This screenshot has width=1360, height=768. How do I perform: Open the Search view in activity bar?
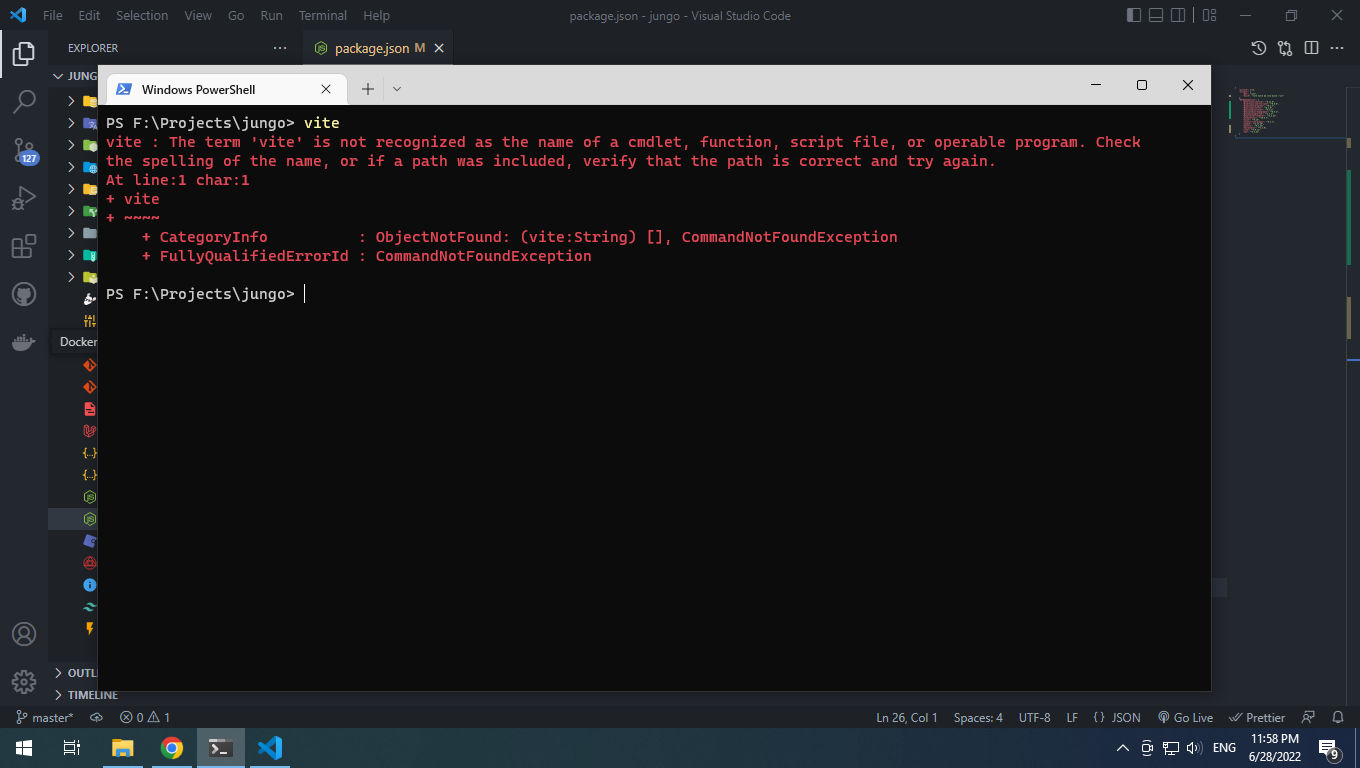[x=24, y=102]
